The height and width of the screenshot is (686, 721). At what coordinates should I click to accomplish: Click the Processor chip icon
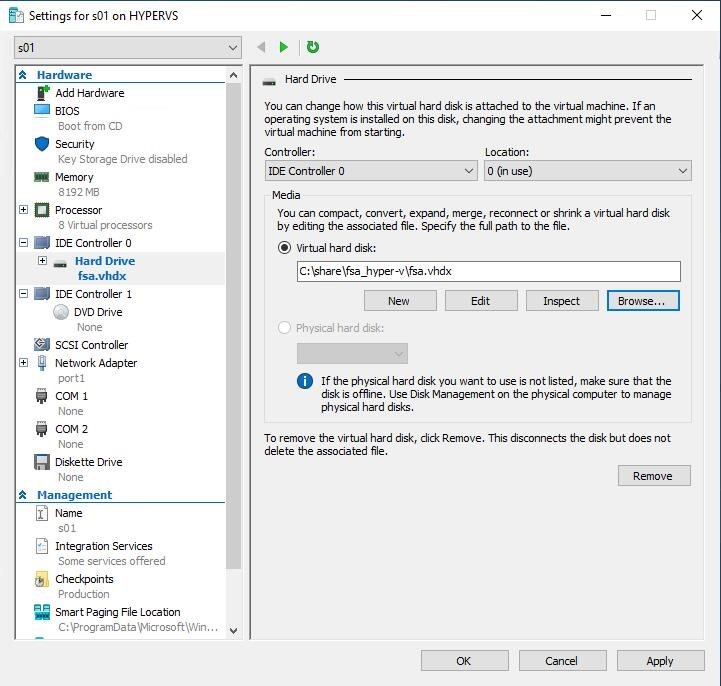(x=42, y=210)
